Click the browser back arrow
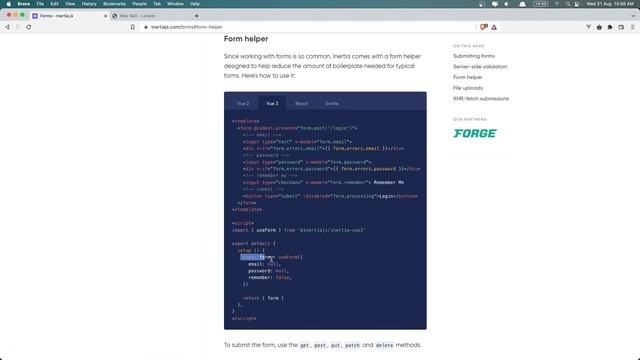Image resolution: width=640 pixels, height=360 pixels. click(7, 27)
